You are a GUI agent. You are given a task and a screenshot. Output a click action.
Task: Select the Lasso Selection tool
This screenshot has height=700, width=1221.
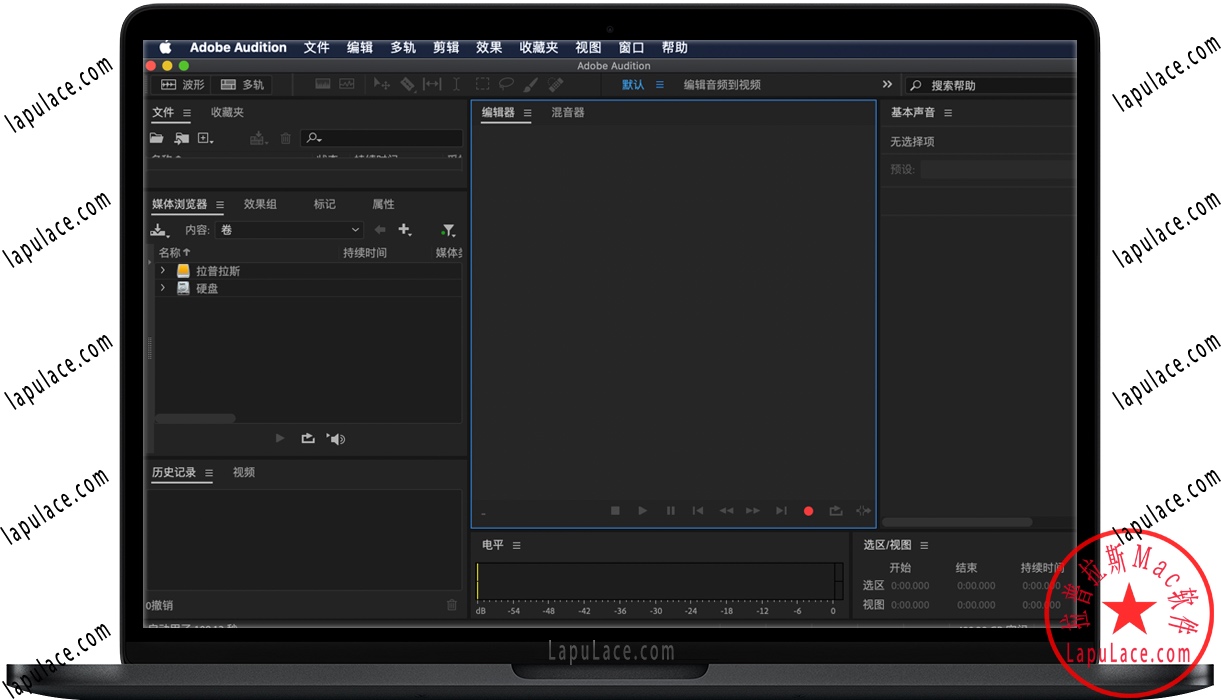[508, 84]
